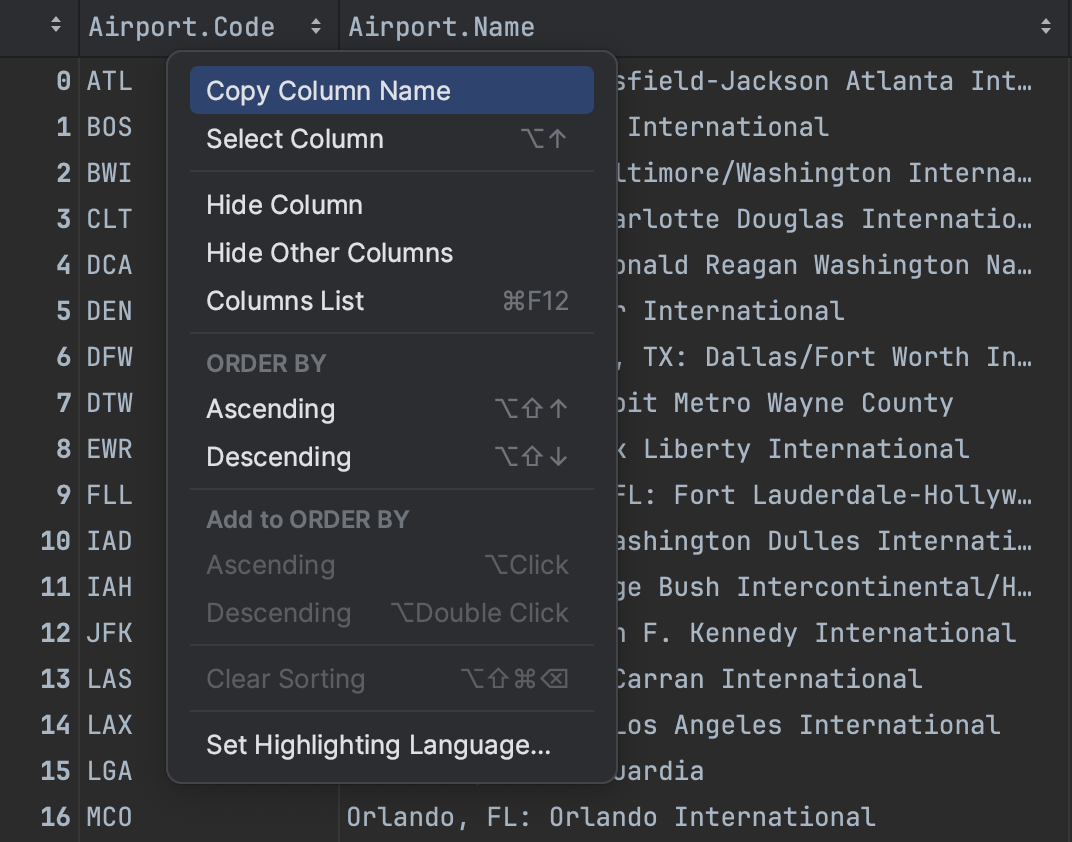
Task: Select the ATL cell in row 0
Action: (112, 81)
